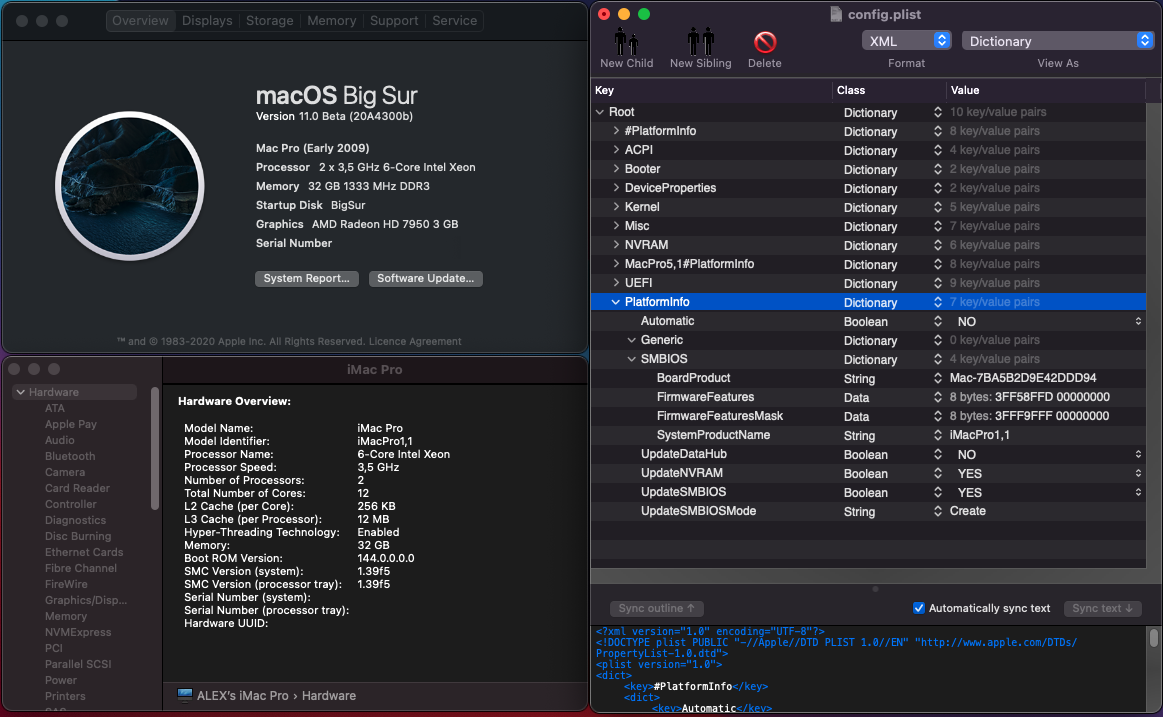Open the Dictionary View As dropdown
Image resolution: width=1163 pixels, height=717 pixels.
[1057, 41]
